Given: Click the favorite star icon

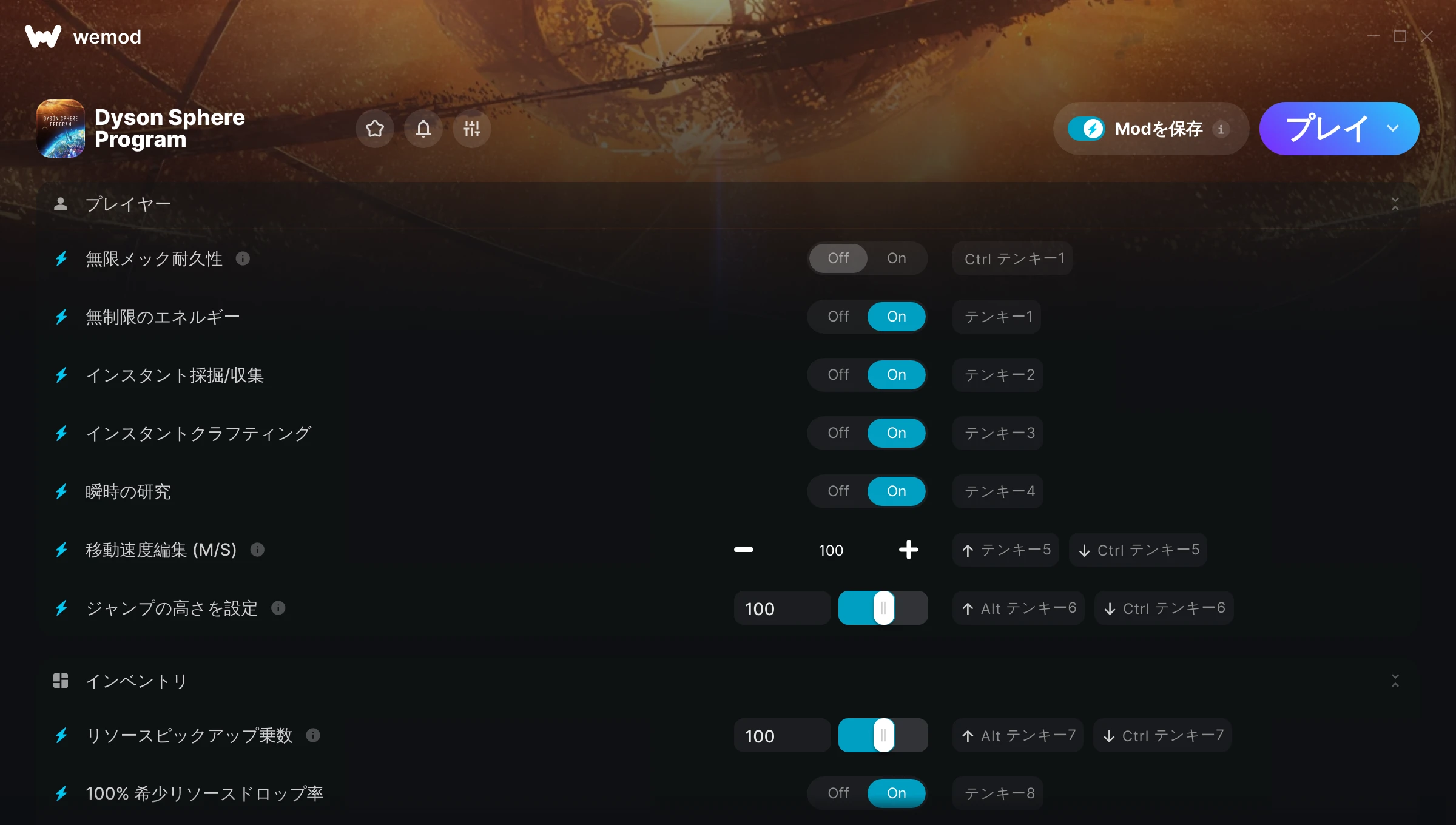Looking at the screenshot, I should [375, 129].
